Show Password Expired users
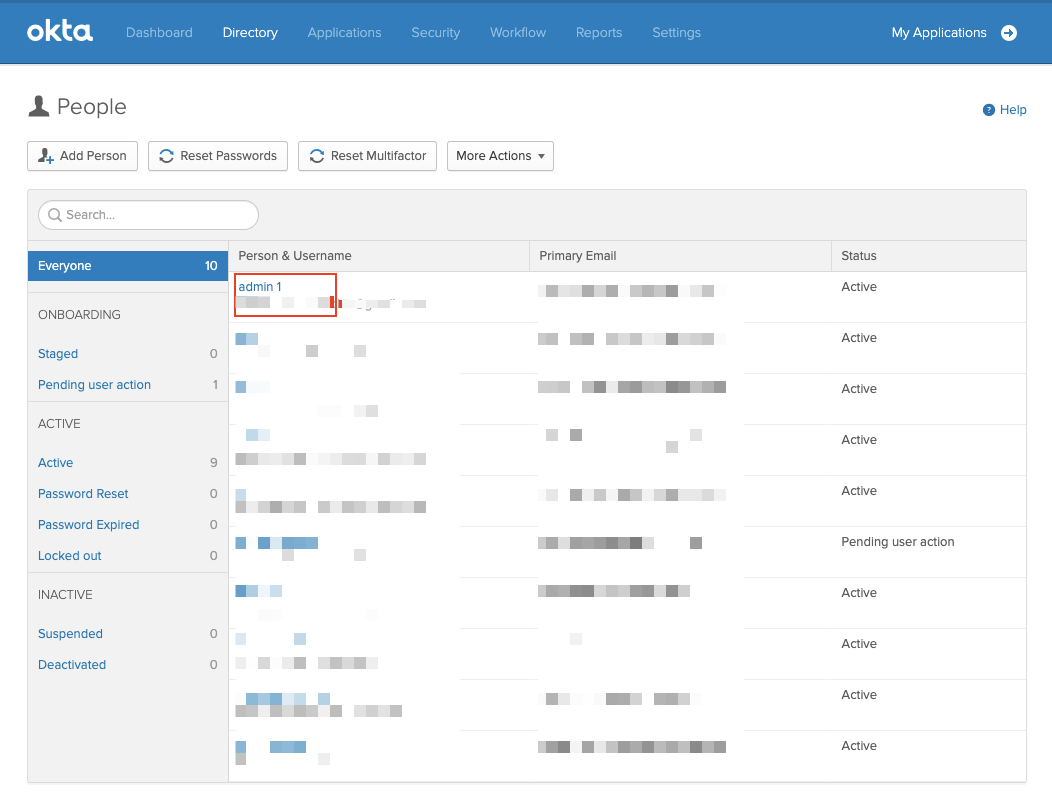The image size is (1052, 807). click(x=88, y=525)
